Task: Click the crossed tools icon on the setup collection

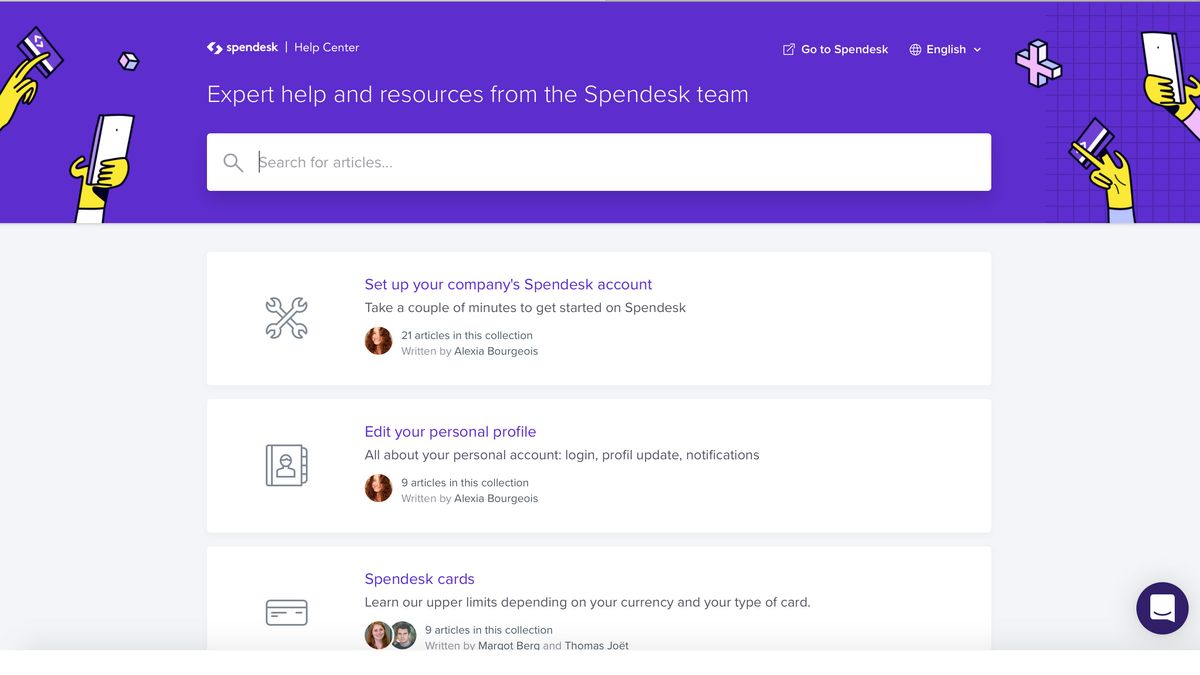Action: pyautogui.click(x=287, y=317)
